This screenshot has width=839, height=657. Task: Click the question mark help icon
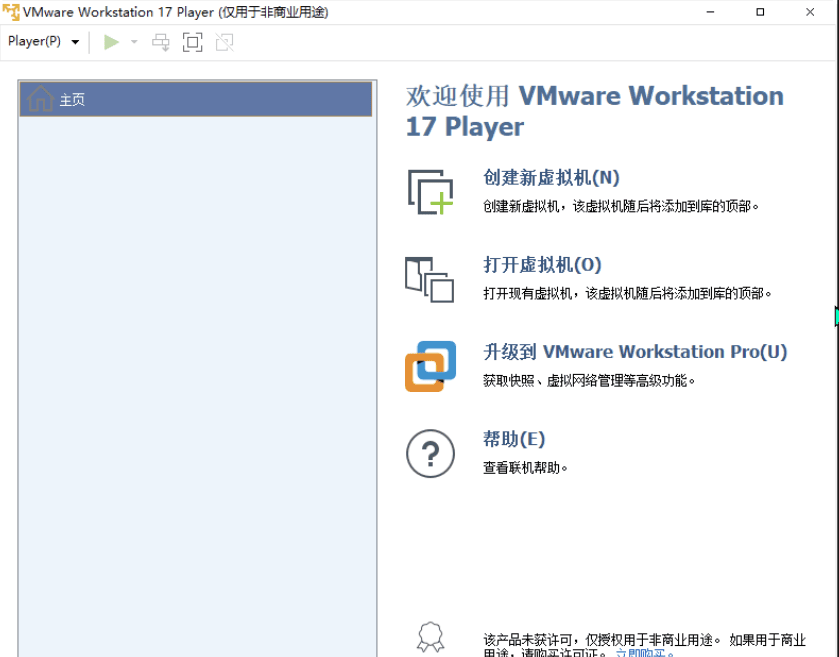tap(430, 453)
